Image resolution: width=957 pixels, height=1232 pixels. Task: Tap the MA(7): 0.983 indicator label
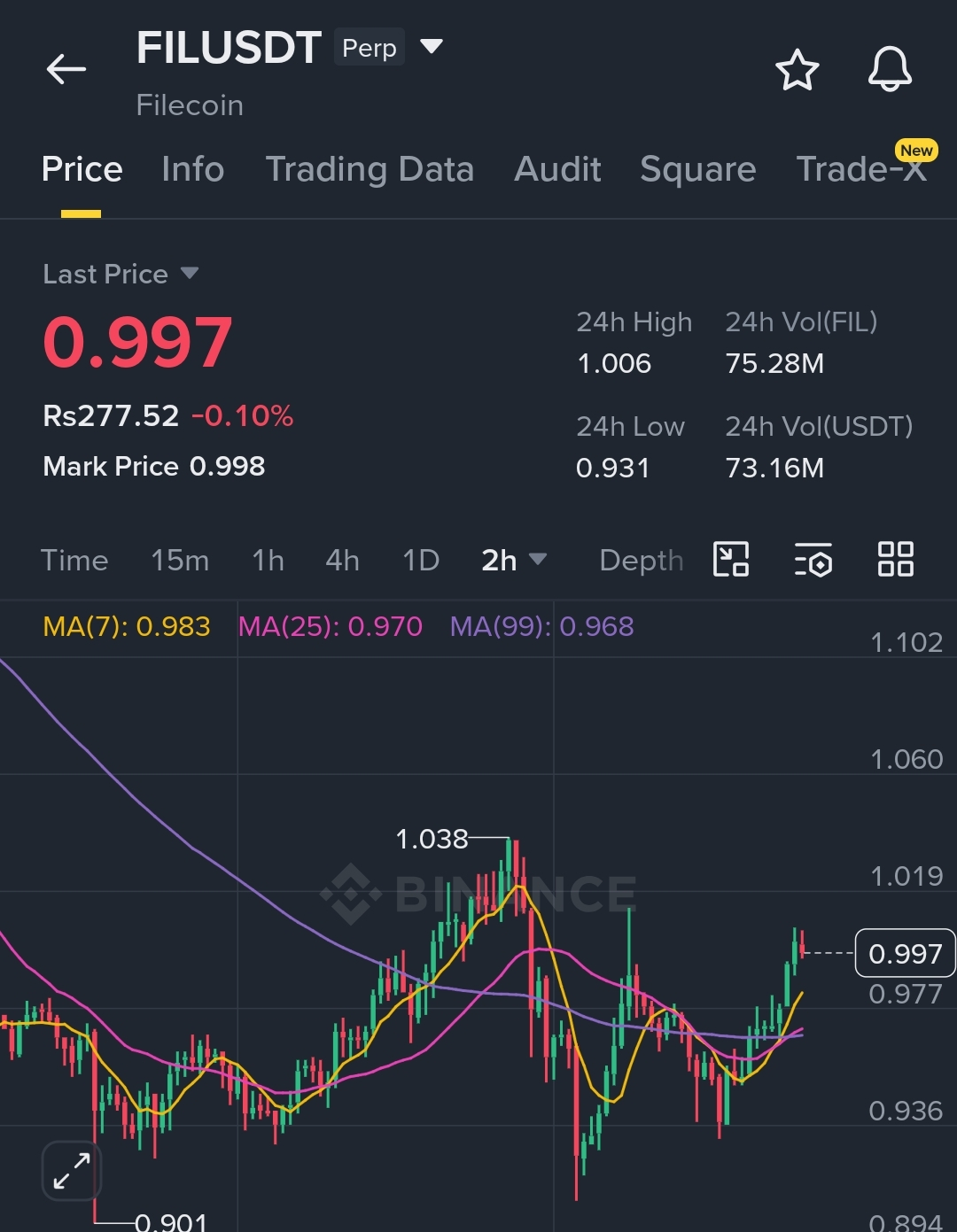click(x=127, y=627)
